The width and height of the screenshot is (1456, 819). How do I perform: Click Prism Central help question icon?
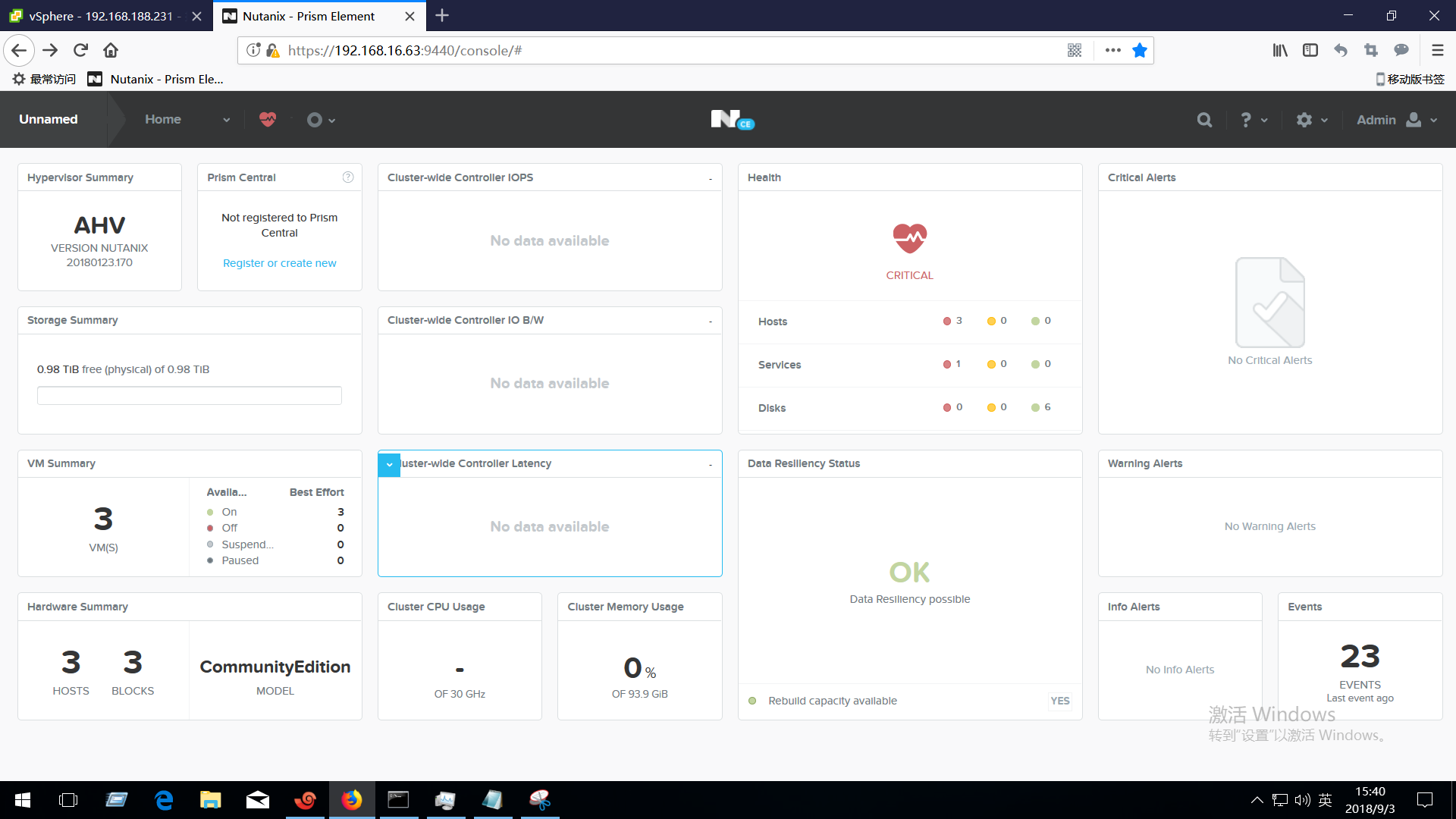348,177
